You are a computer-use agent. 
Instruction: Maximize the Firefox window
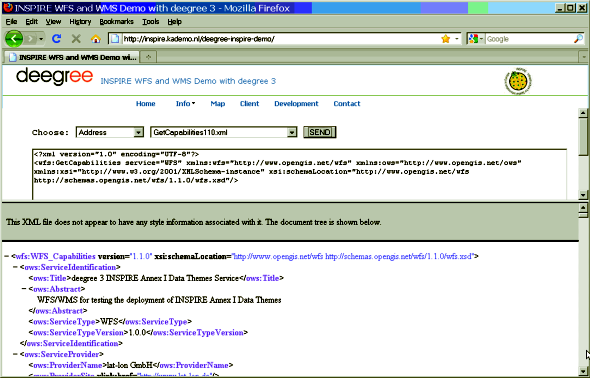click(x=570, y=8)
